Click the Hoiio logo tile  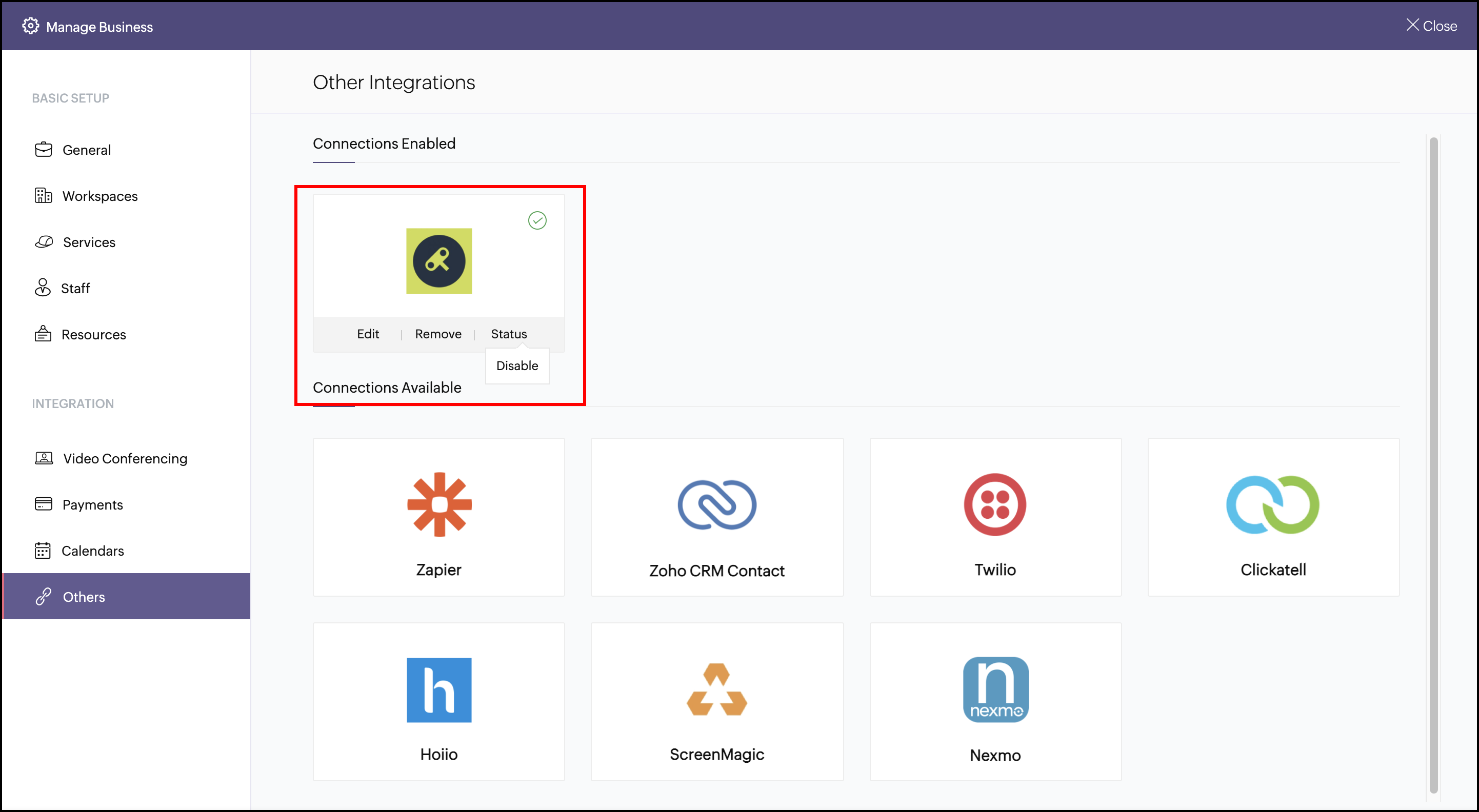pos(439,690)
